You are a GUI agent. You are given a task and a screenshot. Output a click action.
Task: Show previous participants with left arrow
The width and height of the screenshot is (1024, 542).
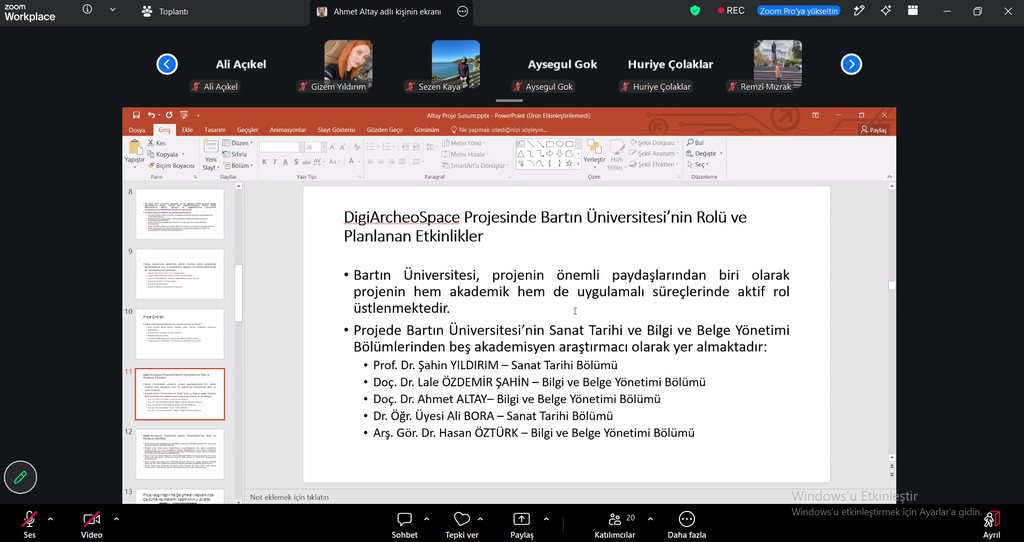[x=167, y=64]
